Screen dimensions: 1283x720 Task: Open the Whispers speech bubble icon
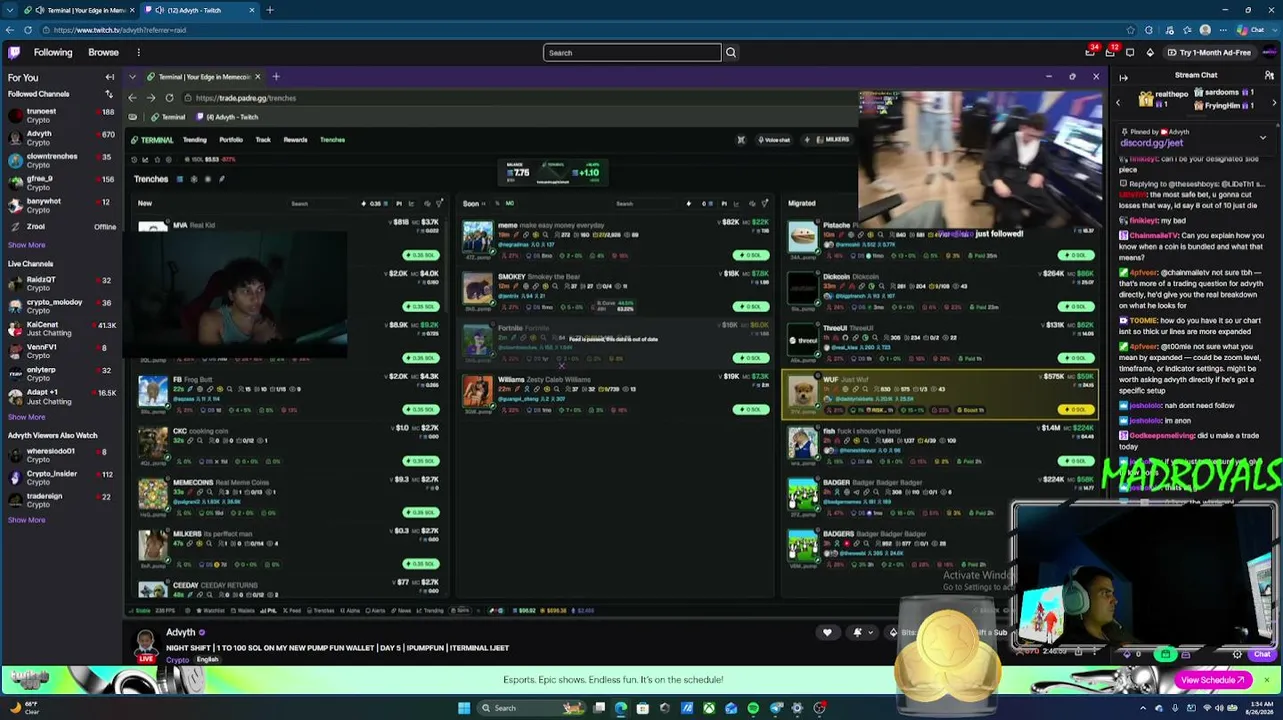click(x=1130, y=52)
